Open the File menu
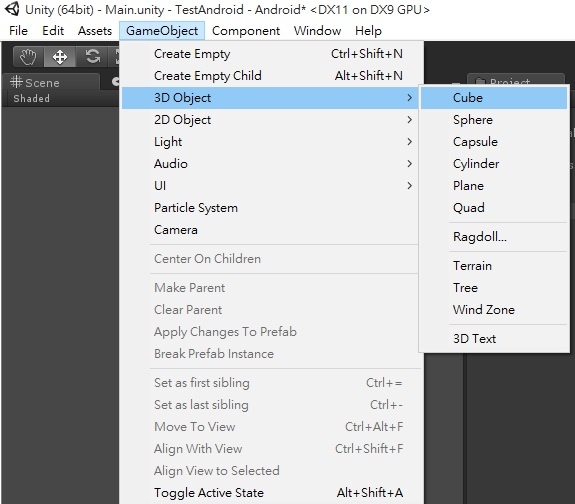This screenshot has height=504, width=575. point(18,30)
